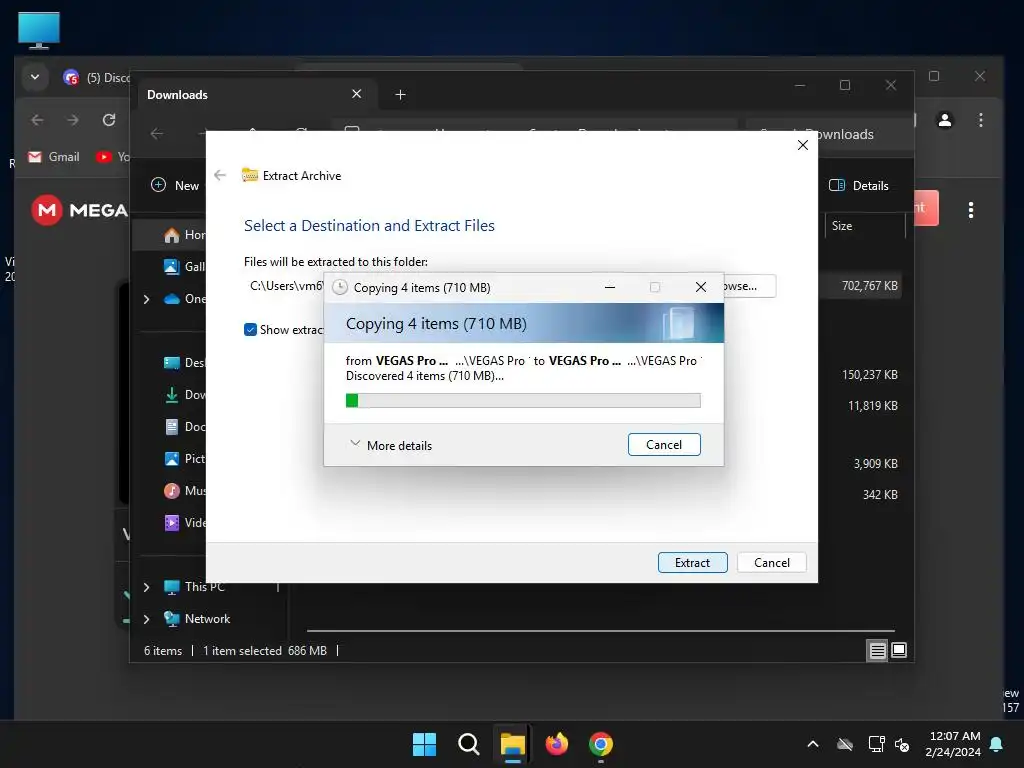Add a new tab in File Explorer
1024x768 pixels.
400,95
